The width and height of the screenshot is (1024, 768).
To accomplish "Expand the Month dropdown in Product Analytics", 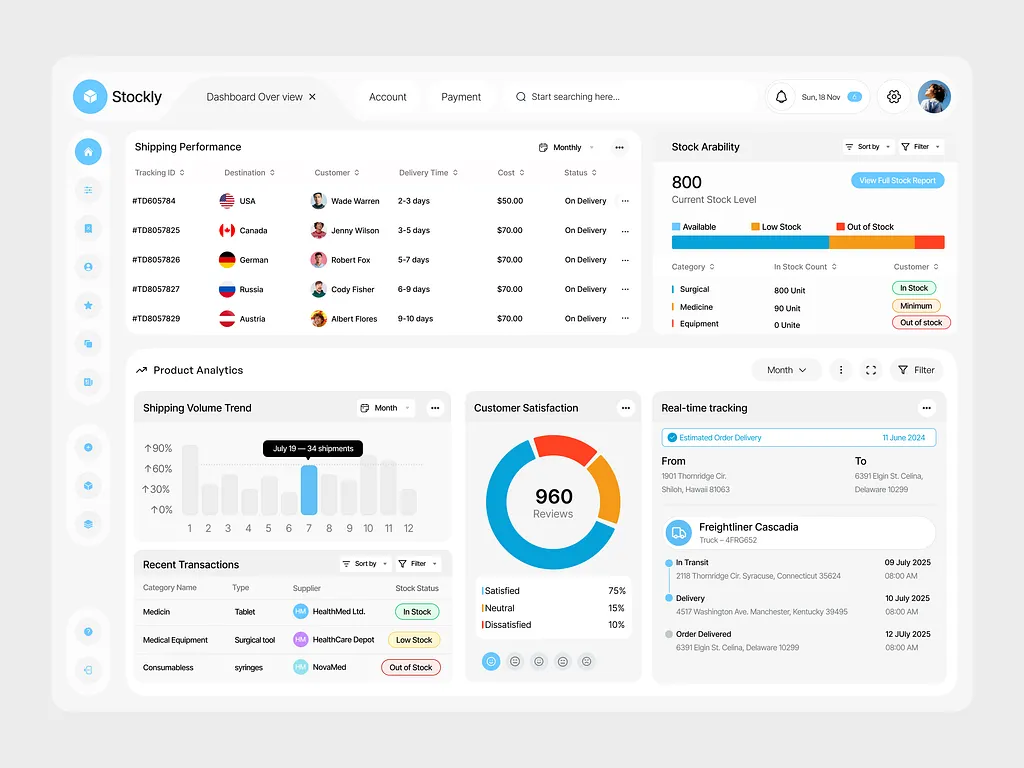I will [786, 370].
